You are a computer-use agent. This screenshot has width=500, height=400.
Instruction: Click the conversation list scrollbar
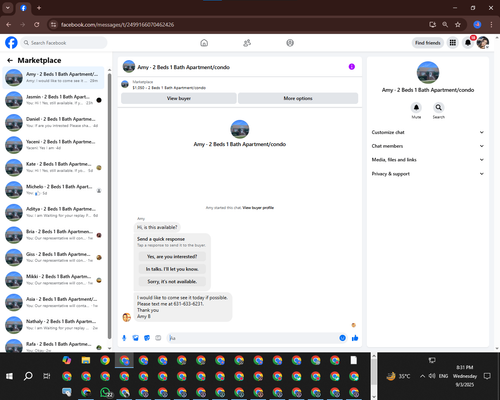pos(109,206)
